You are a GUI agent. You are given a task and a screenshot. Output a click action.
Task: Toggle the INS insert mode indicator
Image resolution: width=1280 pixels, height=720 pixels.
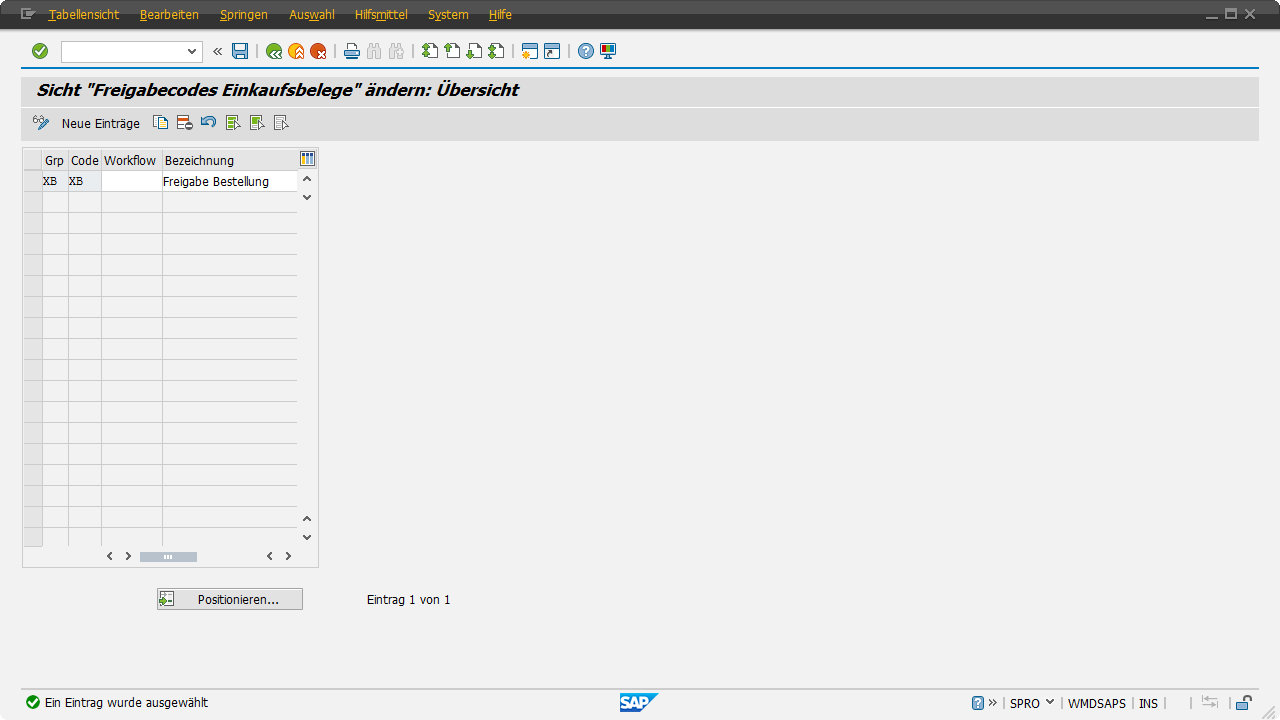pos(1148,703)
